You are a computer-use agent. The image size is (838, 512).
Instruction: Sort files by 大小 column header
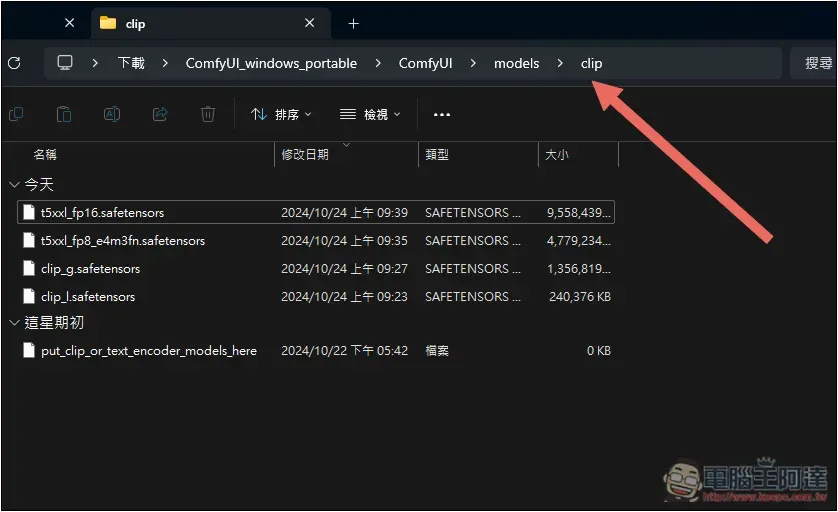click(x=556, y=155)
